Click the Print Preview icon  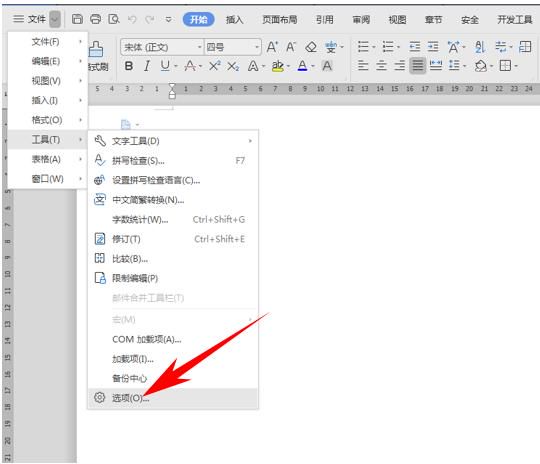coord(114,19)
